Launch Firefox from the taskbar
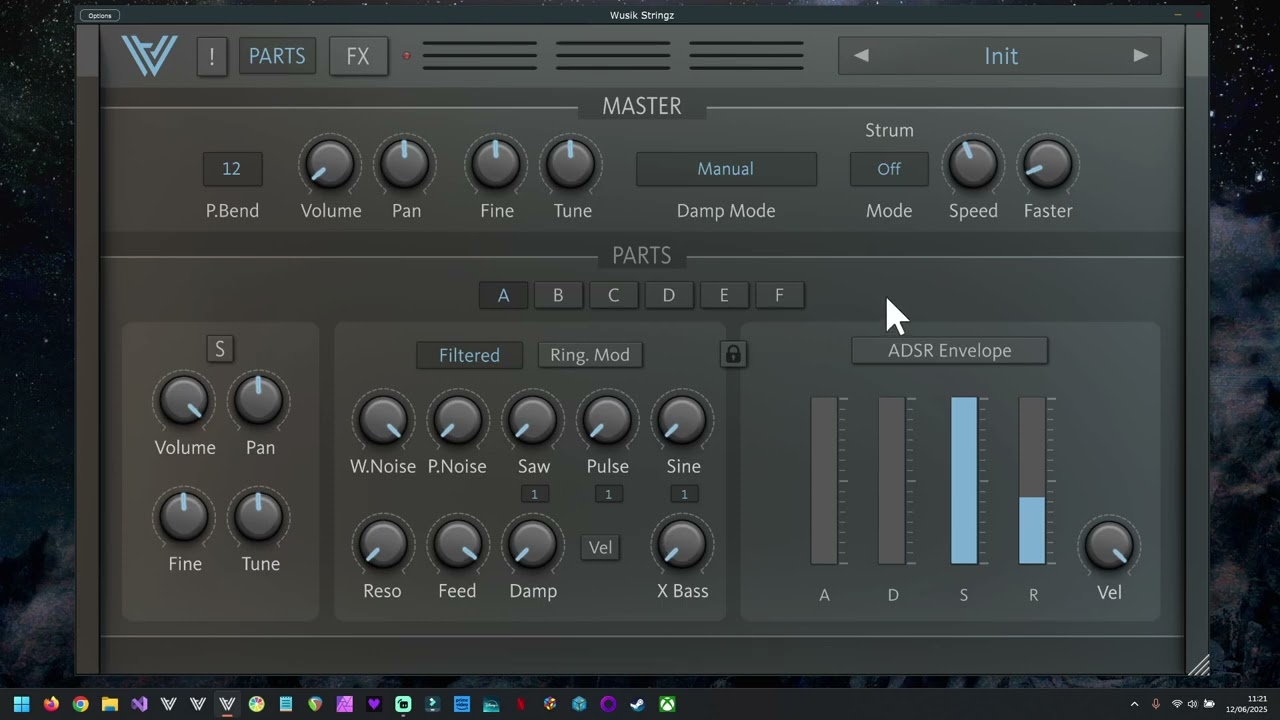The width and height of the screenshot is (1280, 720). tap(51, 704)
